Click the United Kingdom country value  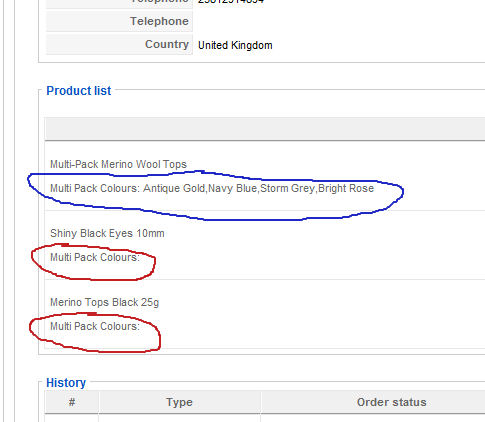235,45
